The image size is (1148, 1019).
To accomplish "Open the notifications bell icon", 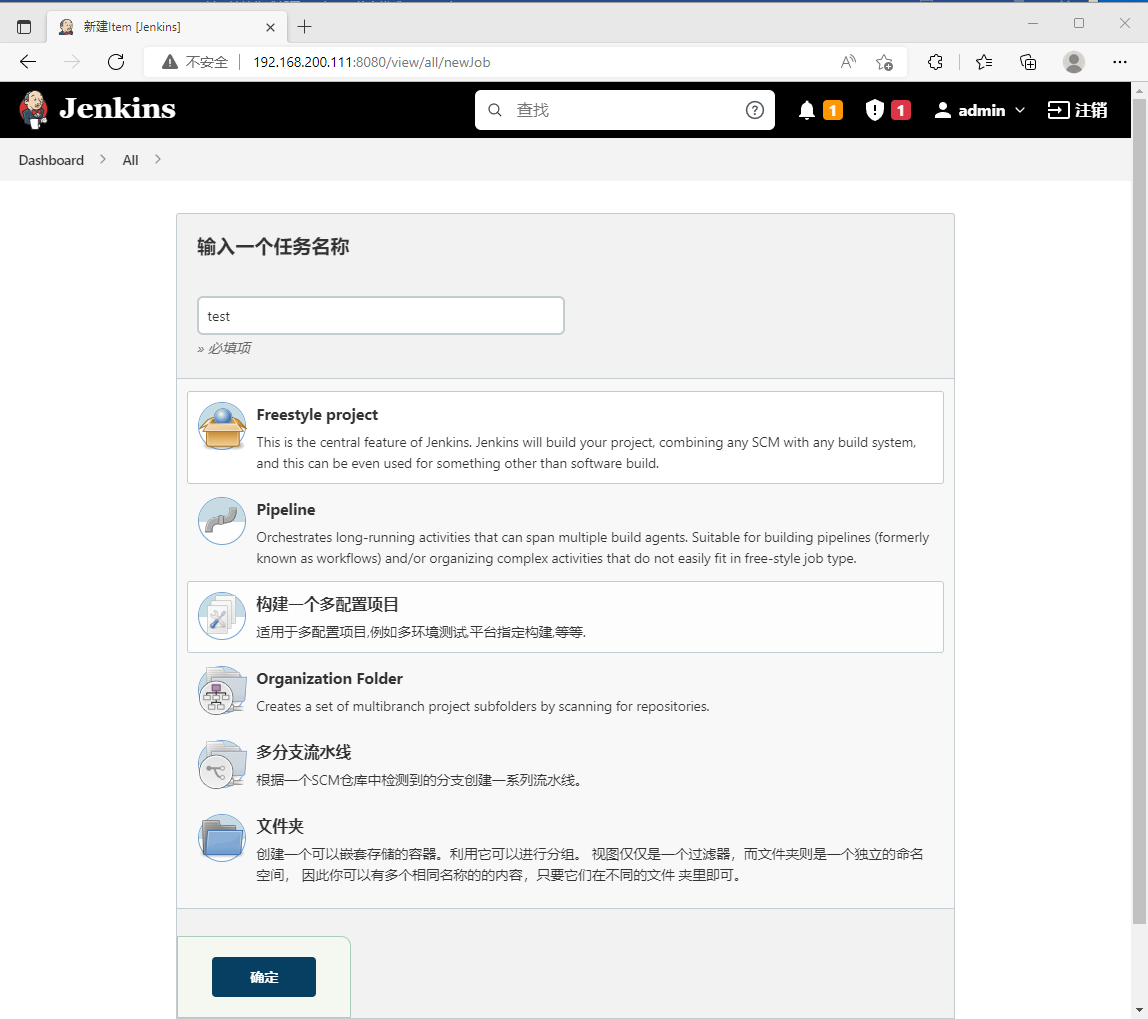I will [807, 110].
